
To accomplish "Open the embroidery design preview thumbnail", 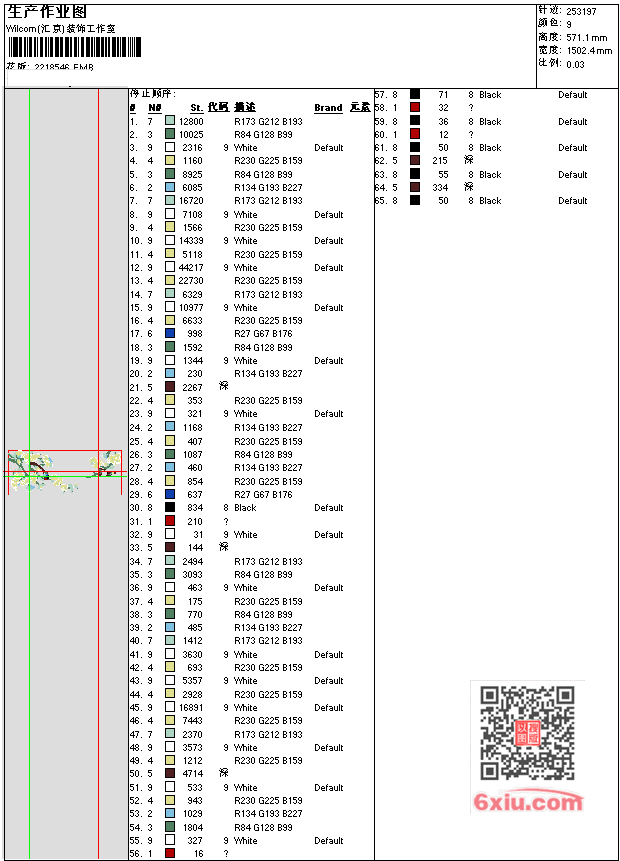I will click(65, 471).
